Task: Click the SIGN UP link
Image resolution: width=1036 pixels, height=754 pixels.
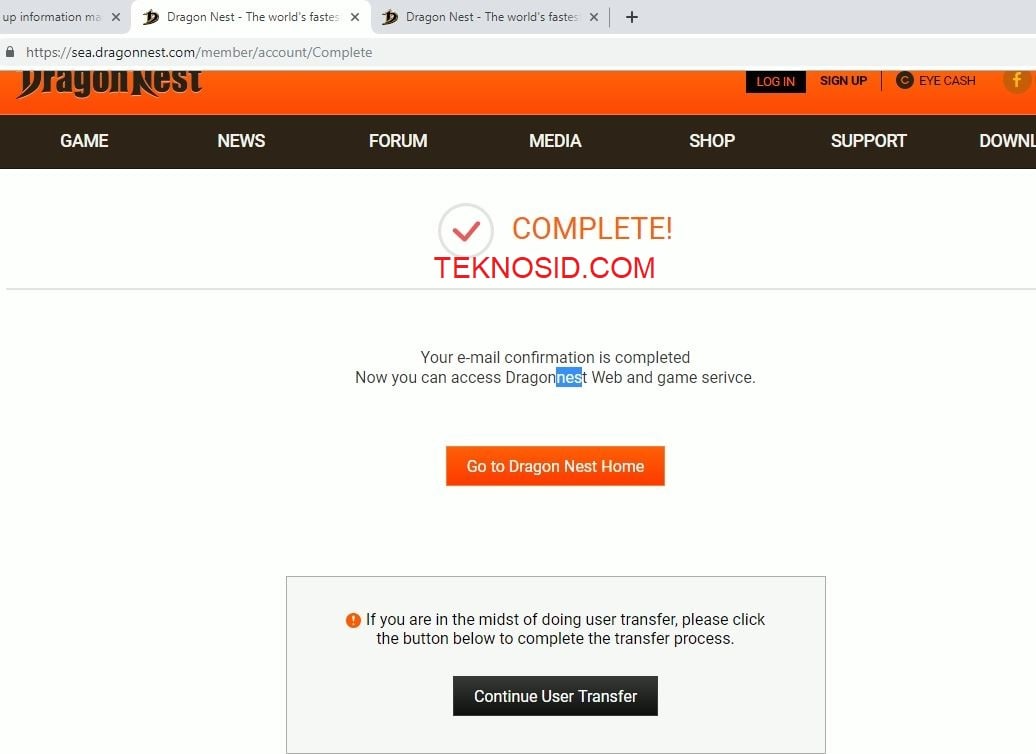Action: (x=843, y=81)
